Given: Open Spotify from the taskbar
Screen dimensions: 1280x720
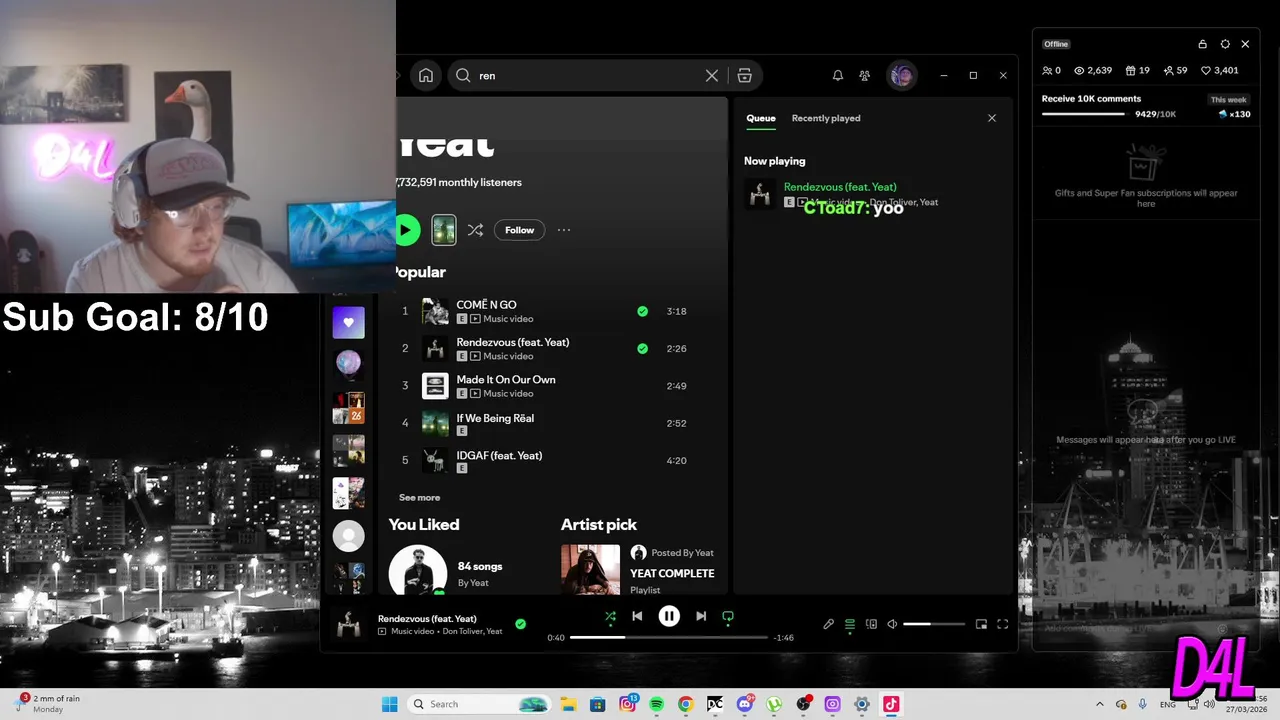Looking at the screenshot, I should pos(656,704).
